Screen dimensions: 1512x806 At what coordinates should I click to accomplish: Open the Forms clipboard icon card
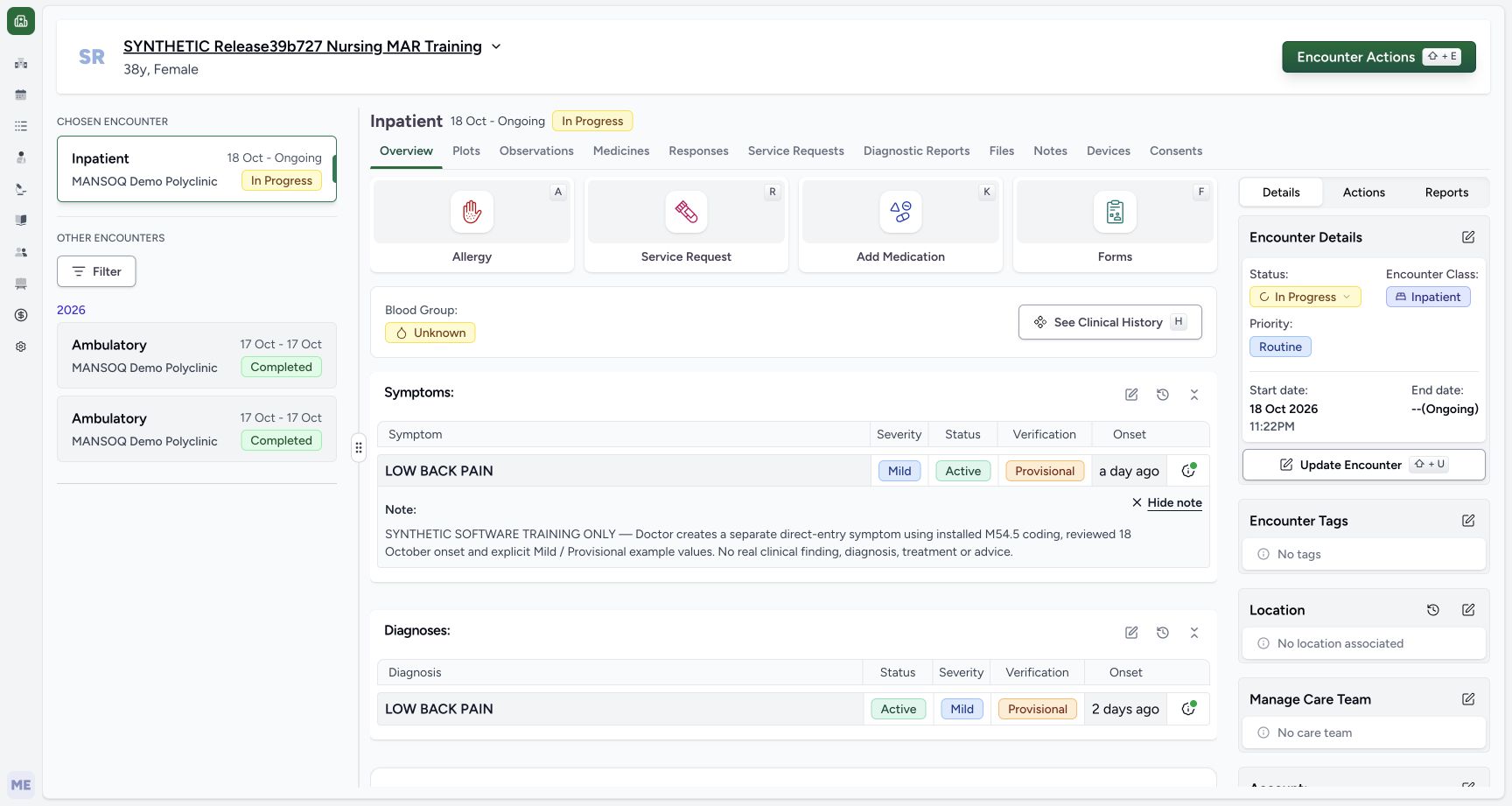[1115, 225]
